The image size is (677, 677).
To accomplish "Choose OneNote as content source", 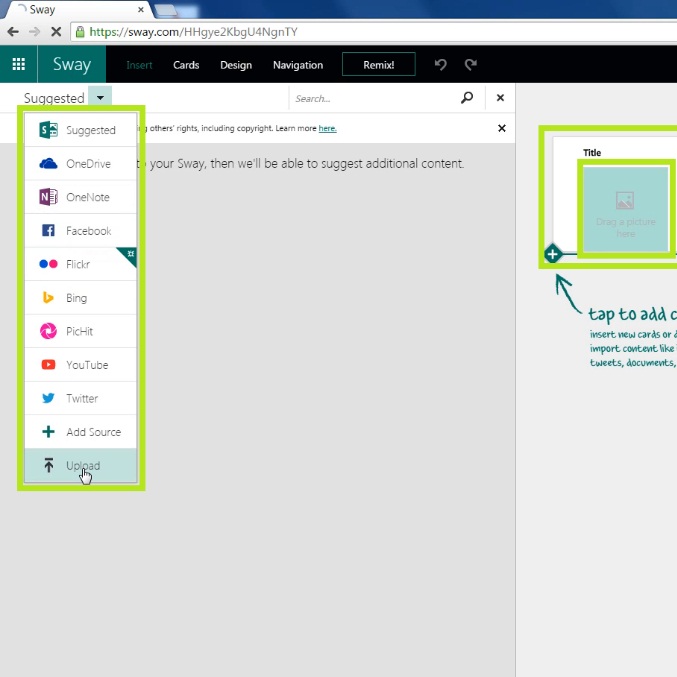I will tap(81, 197).
